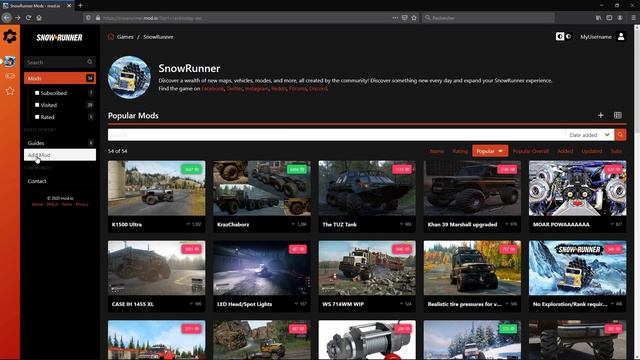640x360 pixels.
Task: Open Contact in the sidebar
Action: [60, 181]
